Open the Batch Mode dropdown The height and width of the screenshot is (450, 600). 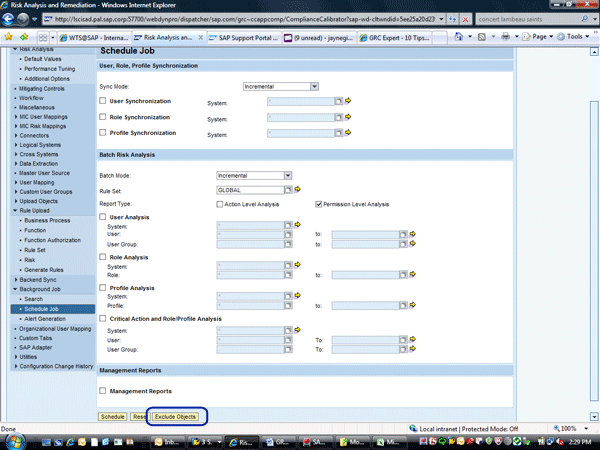pos(287,175)
